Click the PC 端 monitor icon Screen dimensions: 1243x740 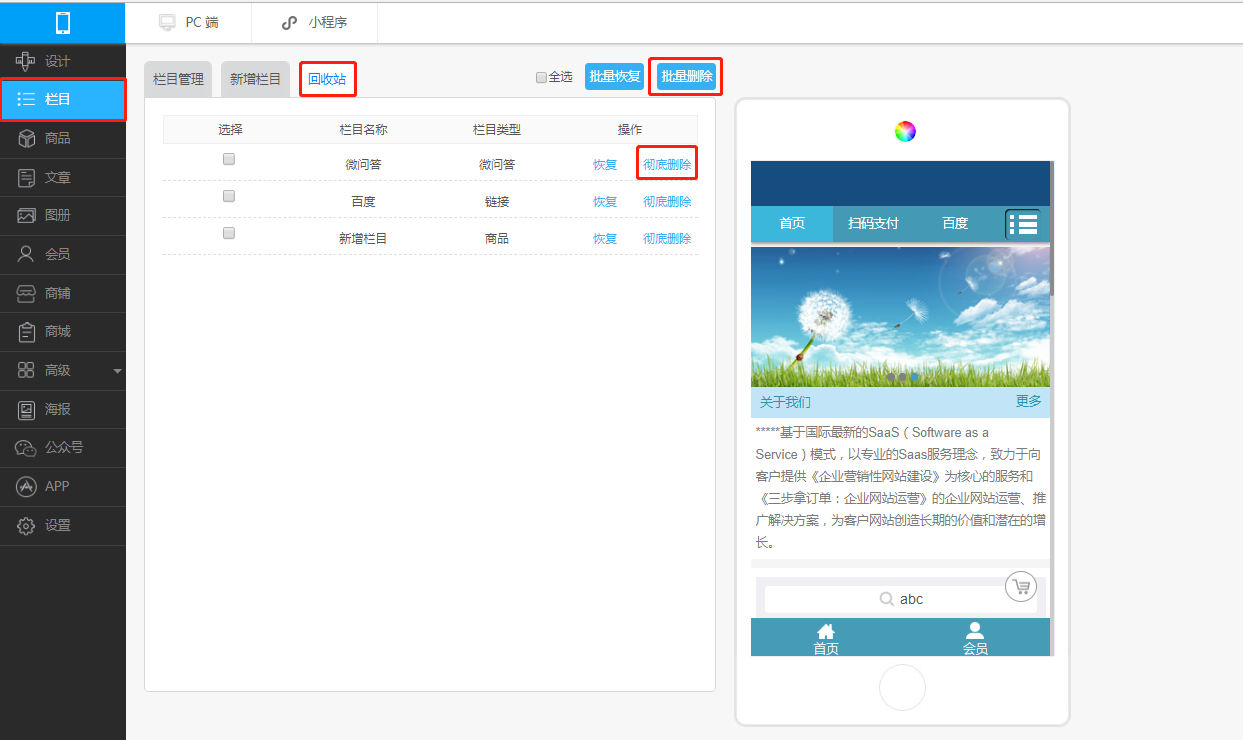coord(167,22)
